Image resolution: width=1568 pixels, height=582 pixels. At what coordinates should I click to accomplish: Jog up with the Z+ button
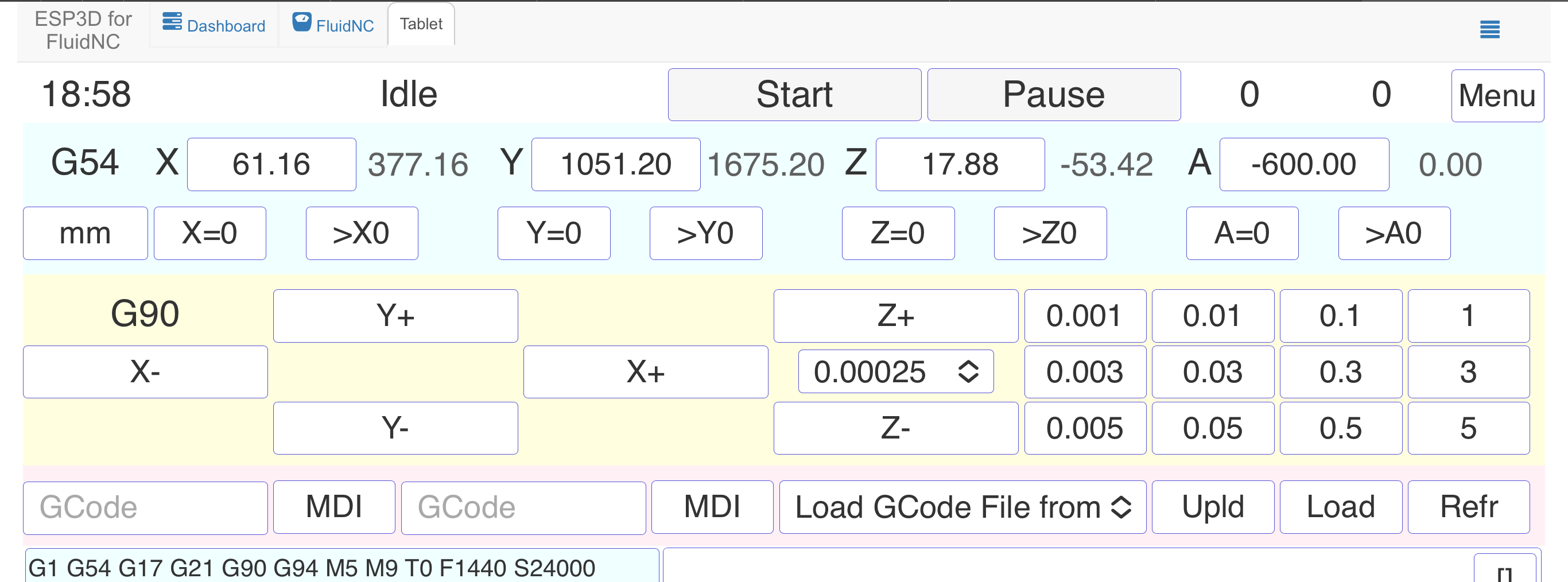point(895,316)
